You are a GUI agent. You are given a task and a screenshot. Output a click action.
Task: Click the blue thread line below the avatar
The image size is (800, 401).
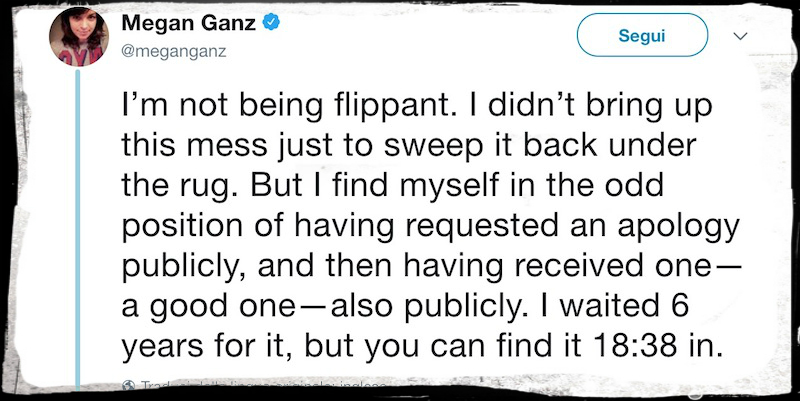pyautogui.click(x=76, y=230)
